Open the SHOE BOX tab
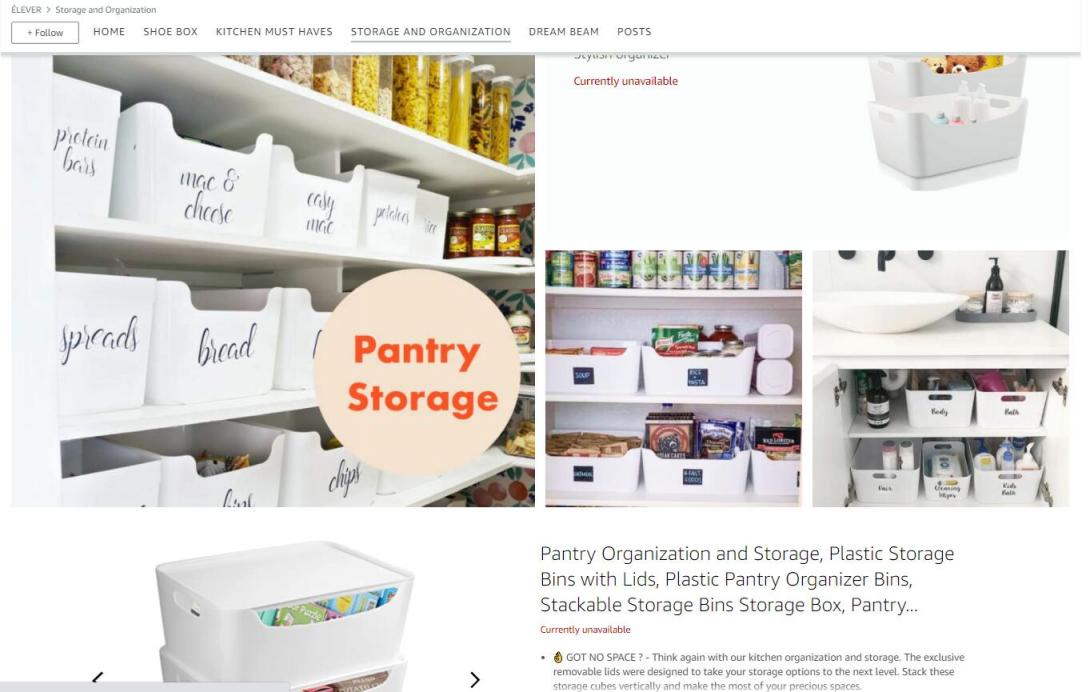The image size is (1090, 692). coord(170,31)
